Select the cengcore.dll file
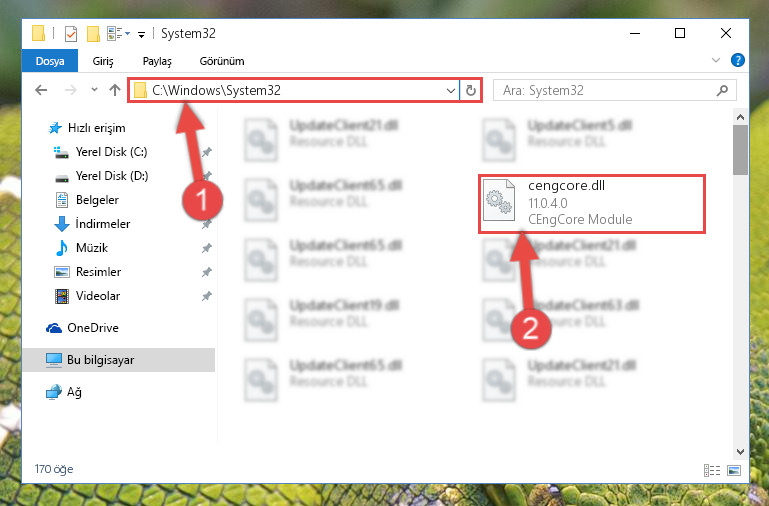Screen dimensions: 769x506 pyautogui.click(x=592, y=203)
